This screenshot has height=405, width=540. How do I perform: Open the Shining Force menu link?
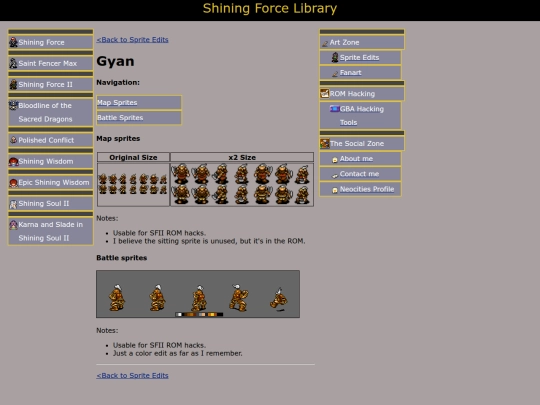tap(41, 42)
